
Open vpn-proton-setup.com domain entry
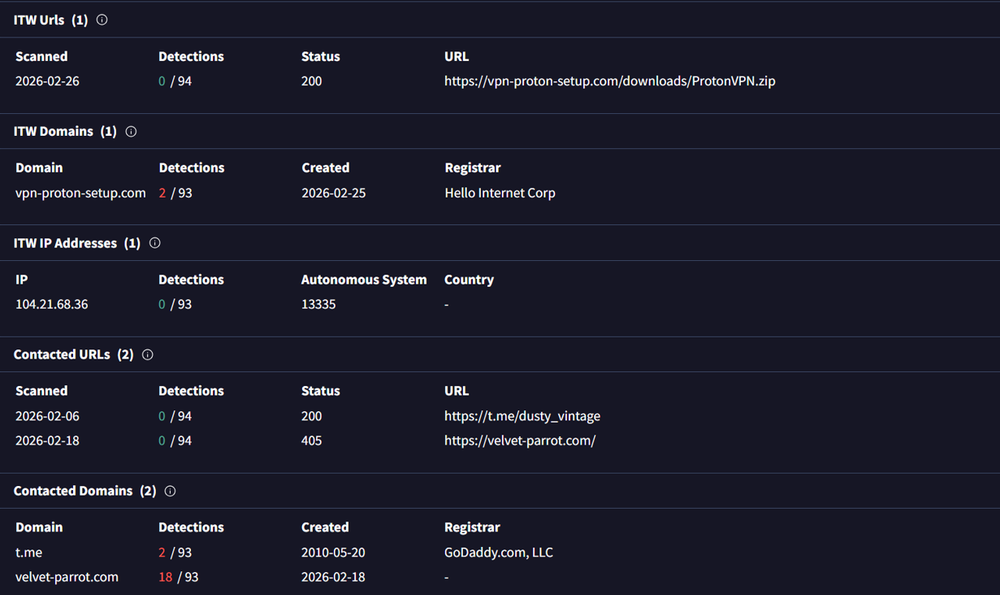(80, 193)
